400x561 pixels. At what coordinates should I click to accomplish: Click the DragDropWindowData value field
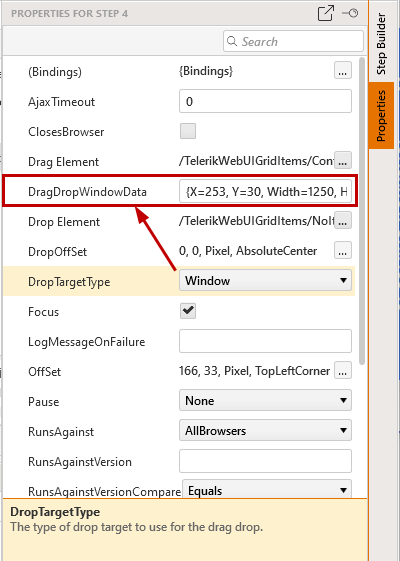tap(265, 192)
